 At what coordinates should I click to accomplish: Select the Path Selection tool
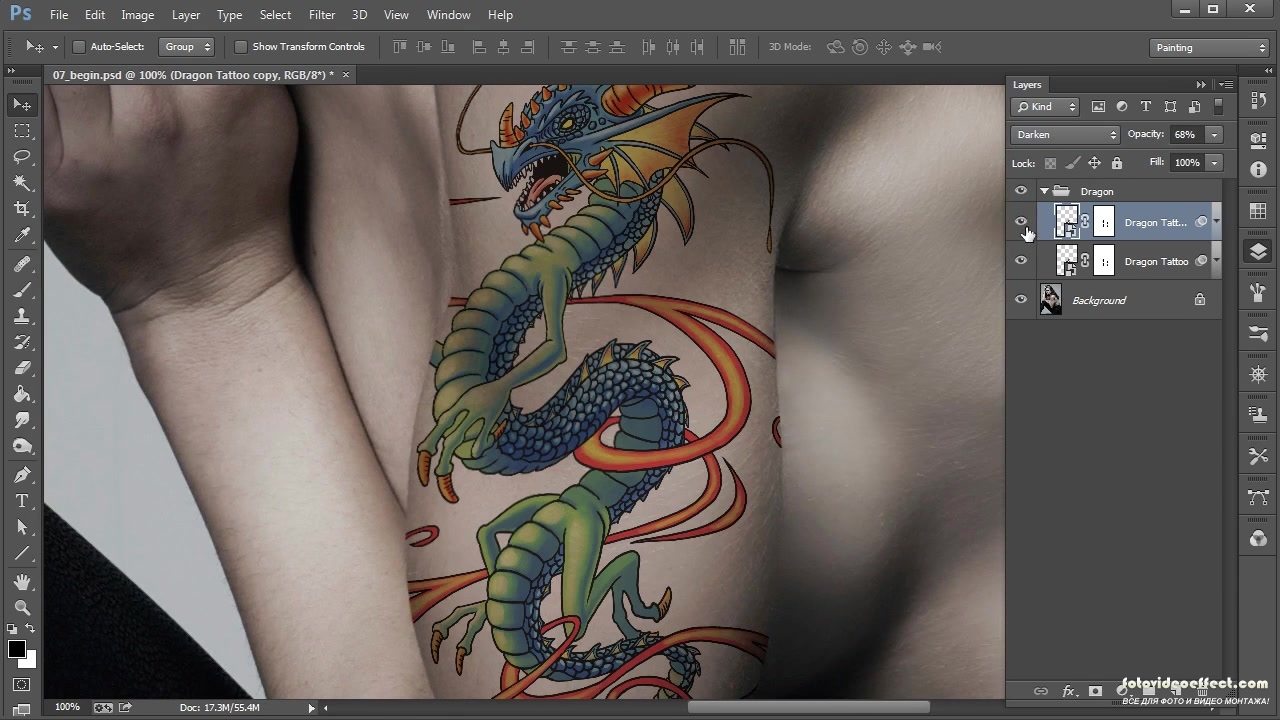[x=22, y=527]
